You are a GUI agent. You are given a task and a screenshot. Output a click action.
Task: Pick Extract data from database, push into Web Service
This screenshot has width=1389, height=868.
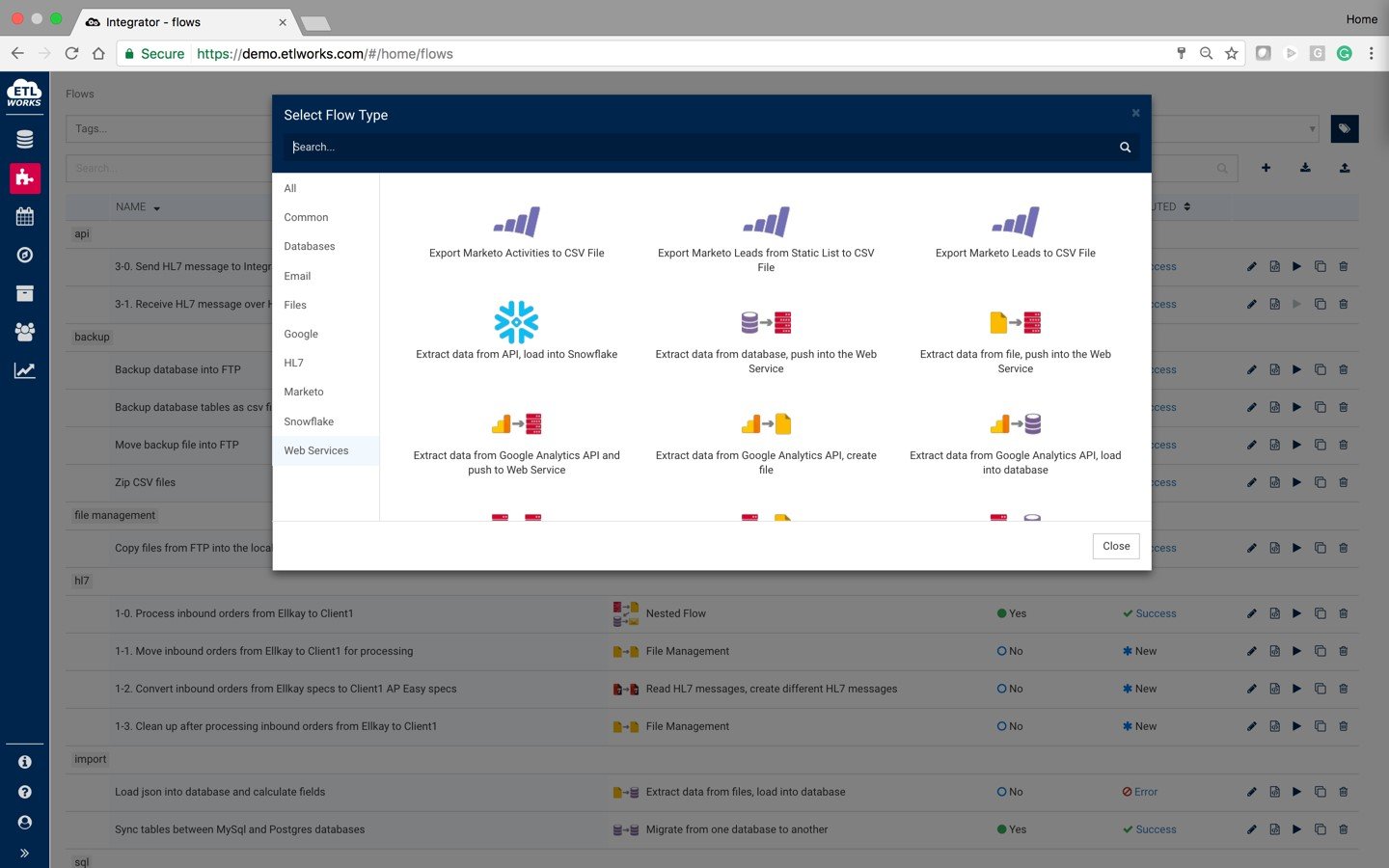[766, 339]
